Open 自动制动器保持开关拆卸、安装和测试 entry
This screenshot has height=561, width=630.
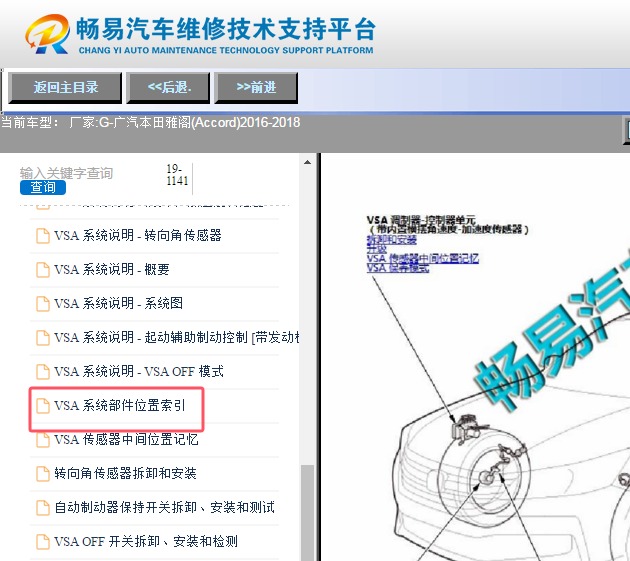tap(165, 508)
